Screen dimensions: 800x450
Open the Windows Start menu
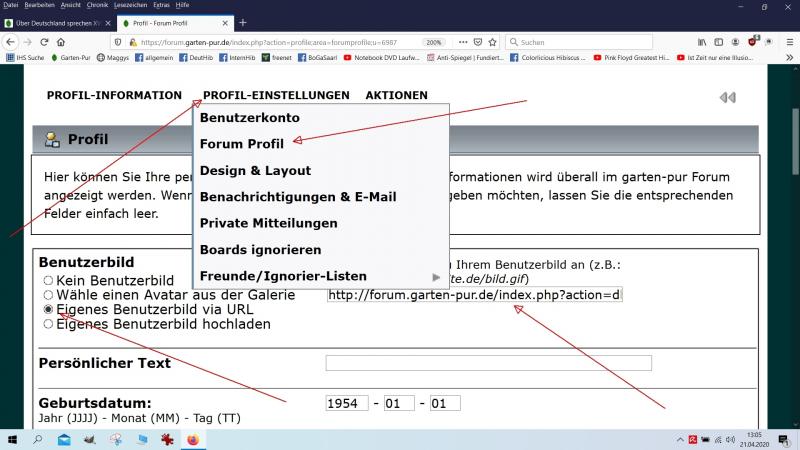coord(13,439)
